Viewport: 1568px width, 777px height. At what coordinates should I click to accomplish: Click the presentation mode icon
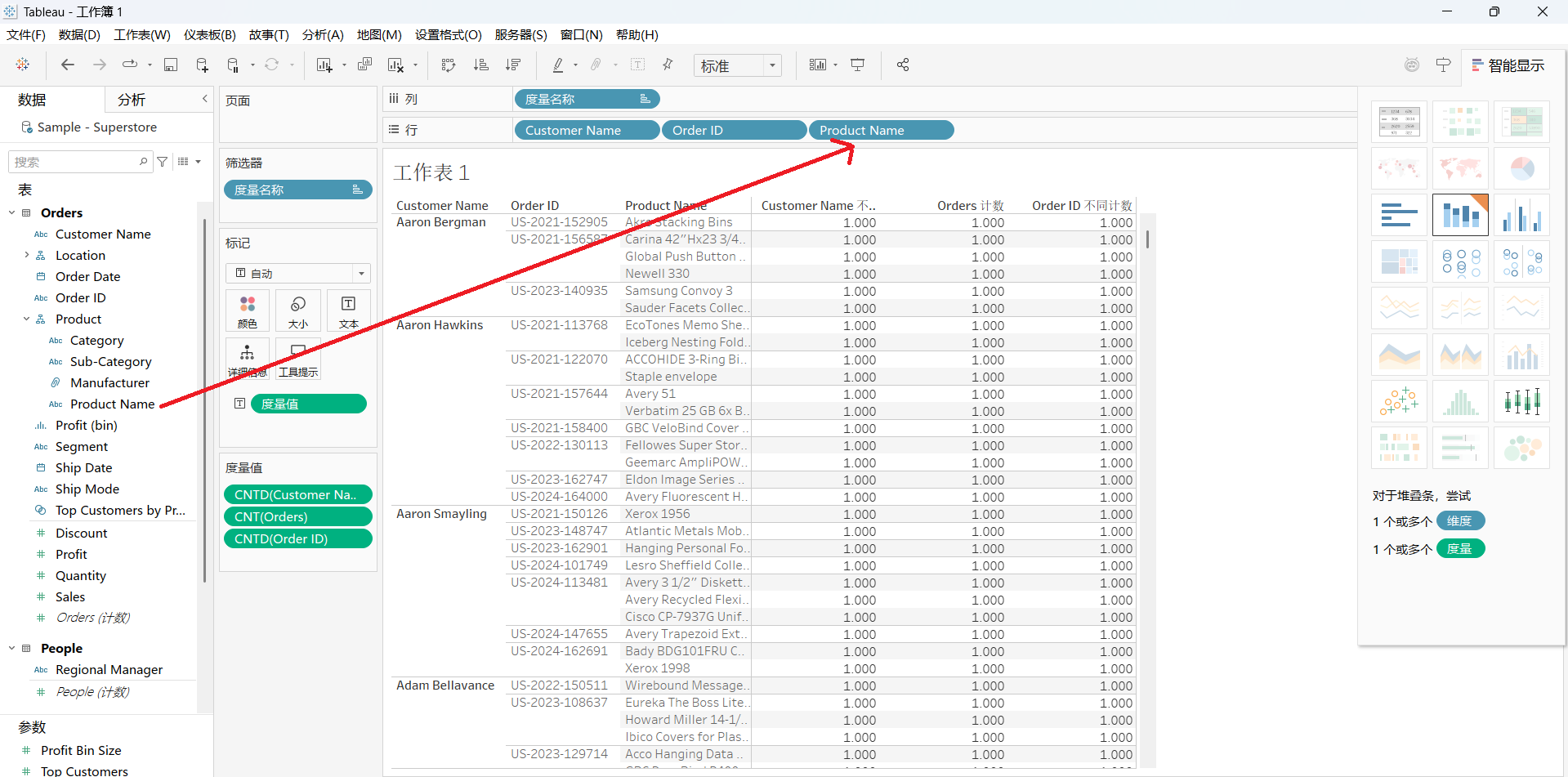tap(858, 65)
